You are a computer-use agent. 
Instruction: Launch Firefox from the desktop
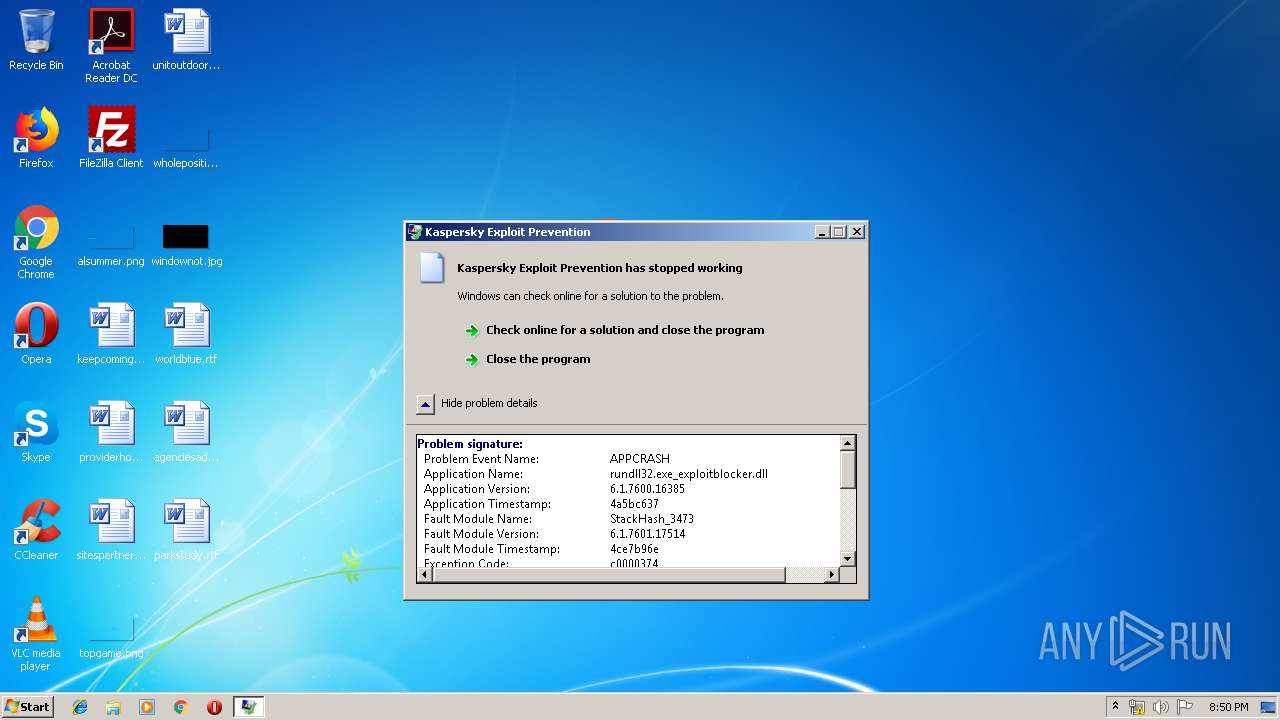(36, 138)
